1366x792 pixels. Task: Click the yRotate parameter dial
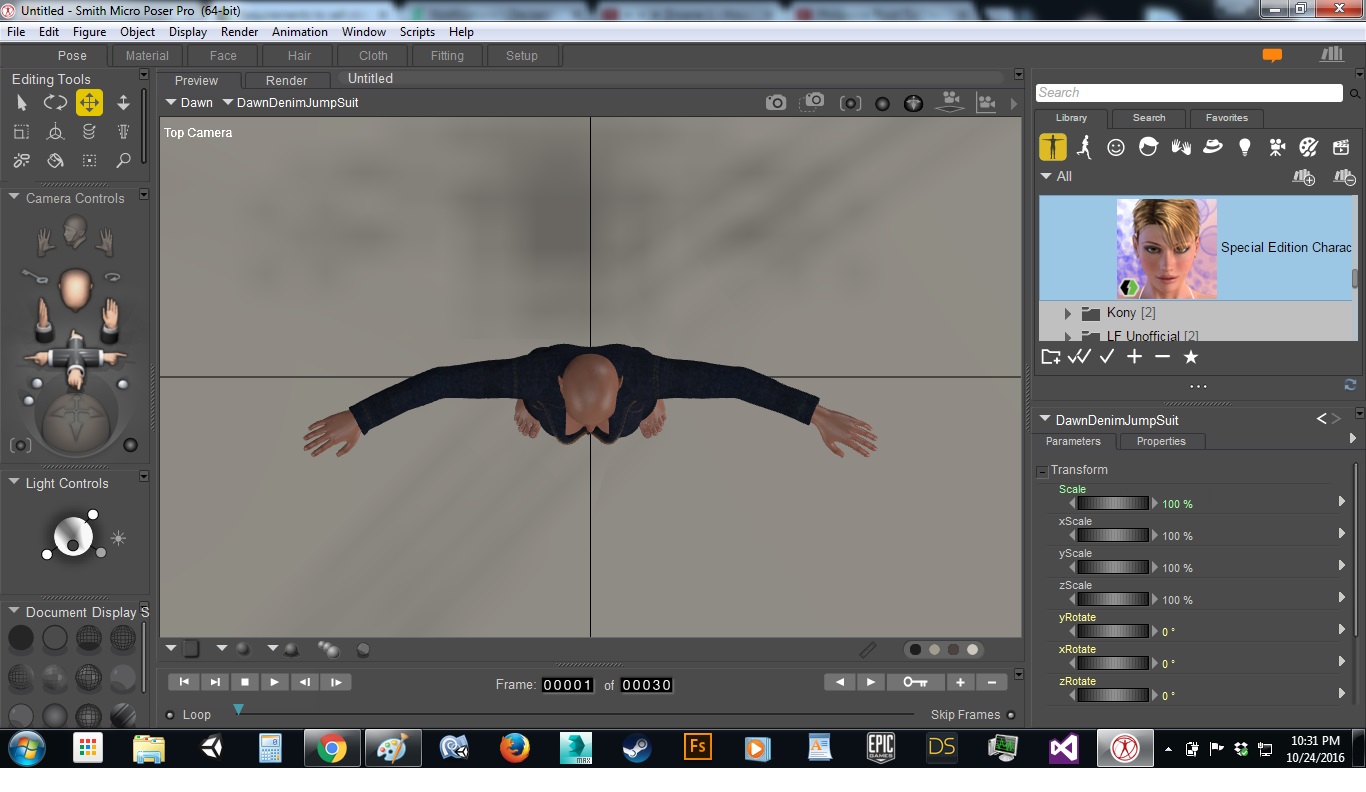click(1111, 631)
